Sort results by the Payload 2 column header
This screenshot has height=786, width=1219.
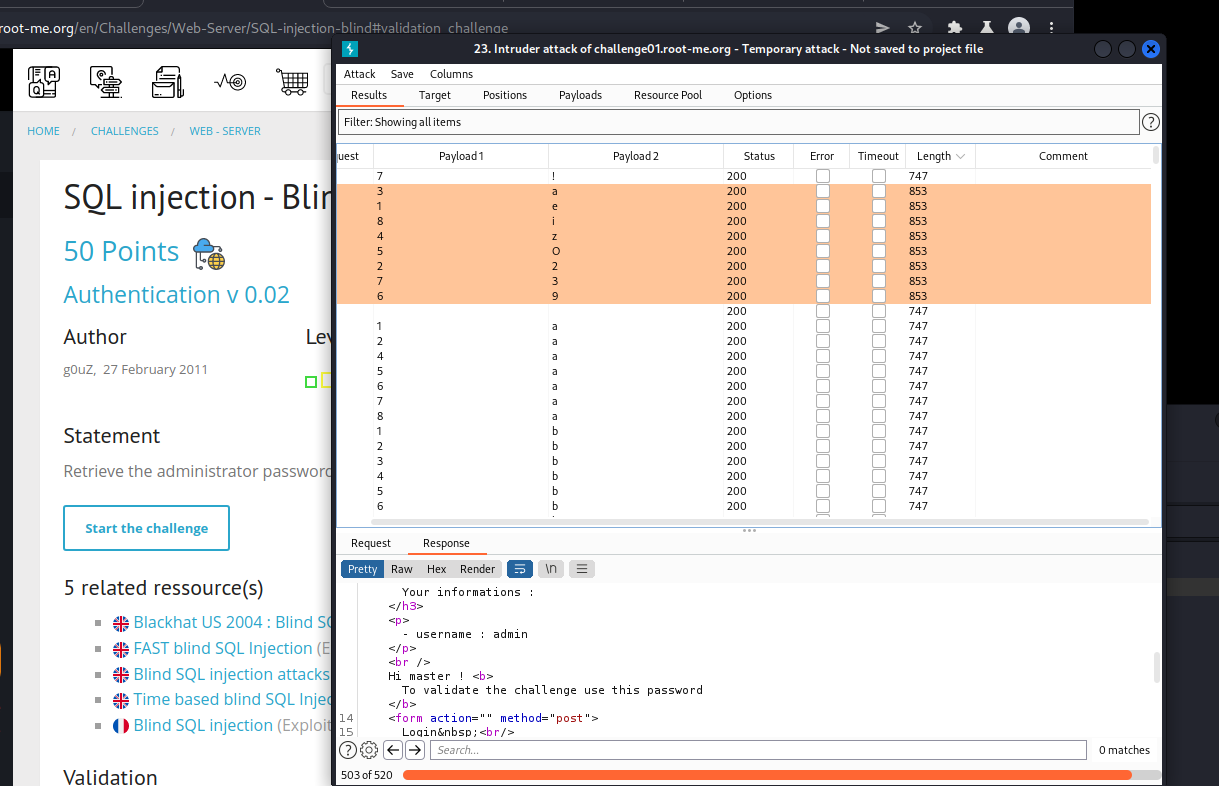click(636, 156)
